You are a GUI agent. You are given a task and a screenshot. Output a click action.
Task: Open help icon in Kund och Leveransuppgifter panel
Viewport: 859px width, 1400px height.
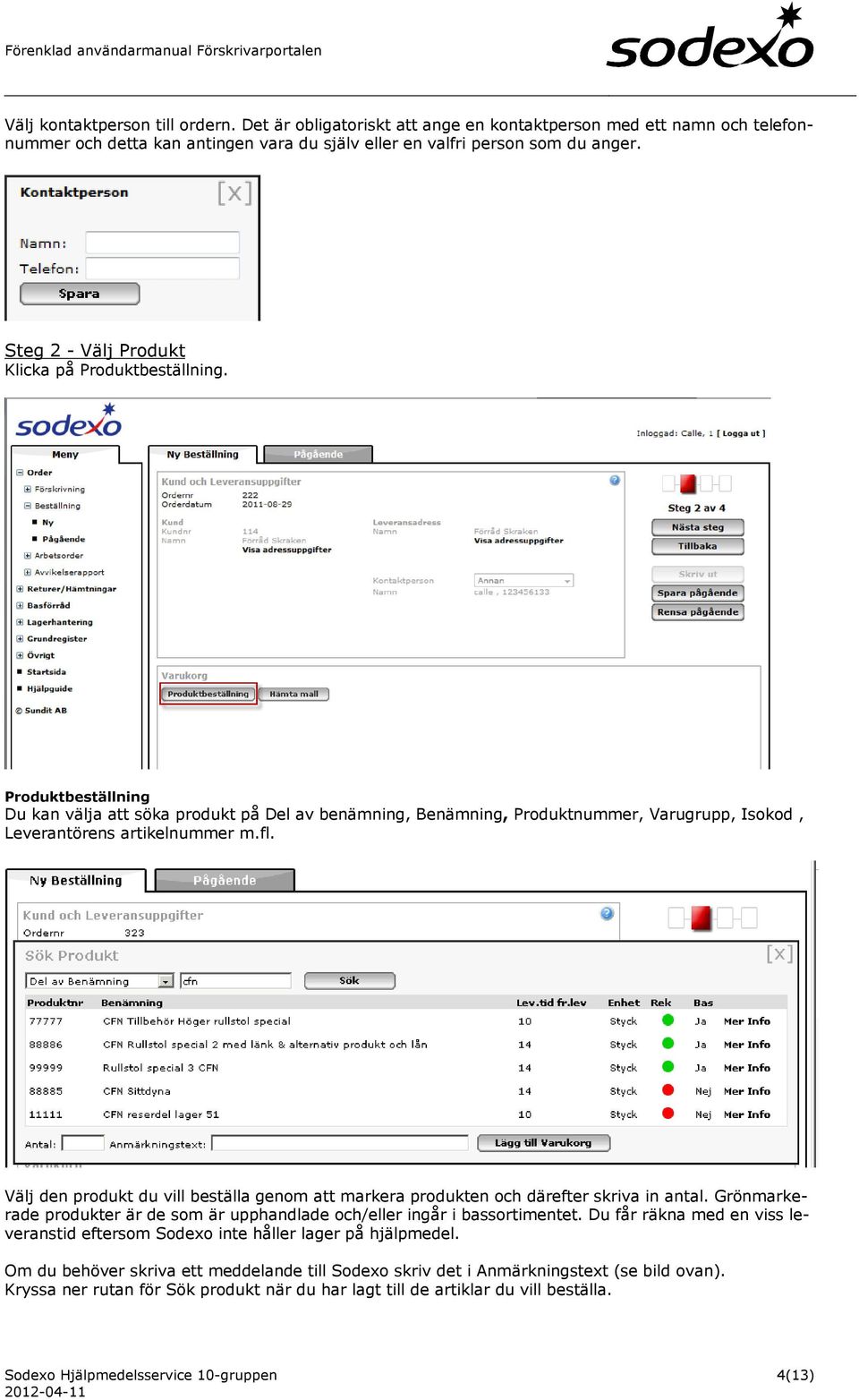coord(615,481)
